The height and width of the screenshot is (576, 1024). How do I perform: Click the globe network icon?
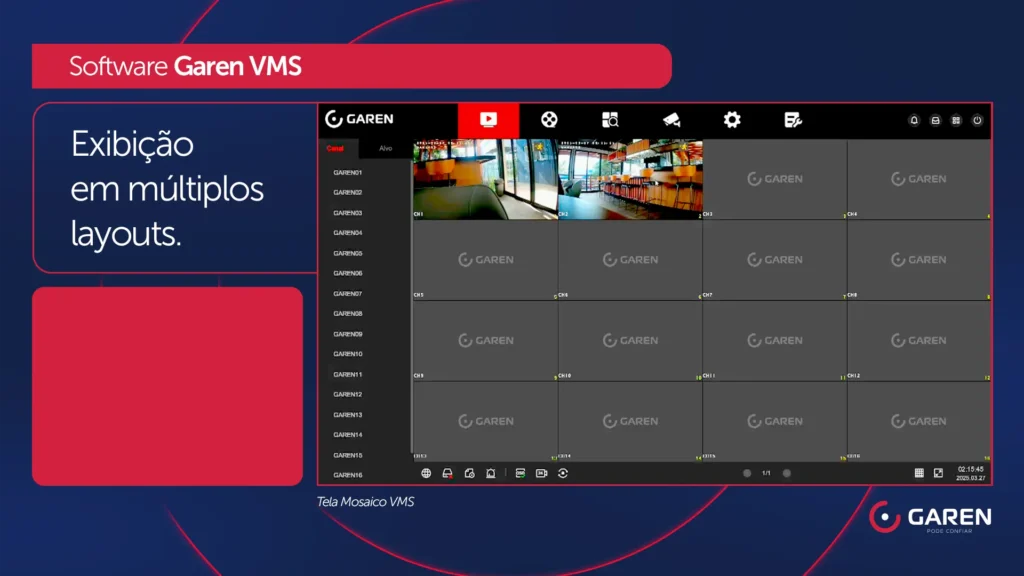(x=426, y=473)
